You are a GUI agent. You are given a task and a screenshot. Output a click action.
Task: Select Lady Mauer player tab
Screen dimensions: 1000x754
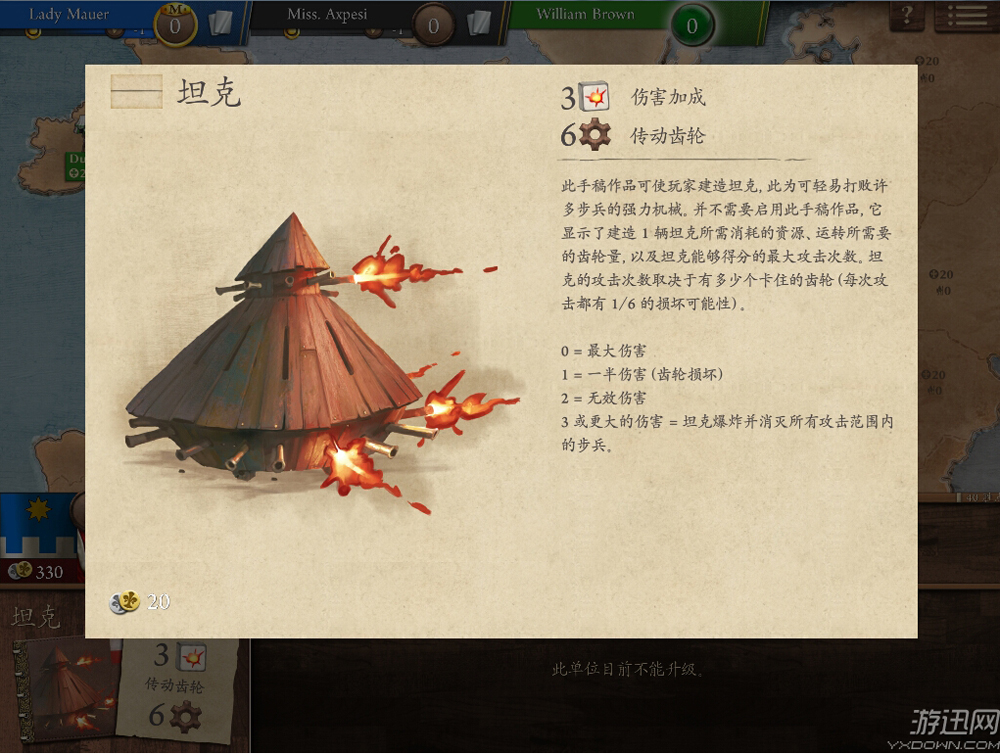[121, 16]
